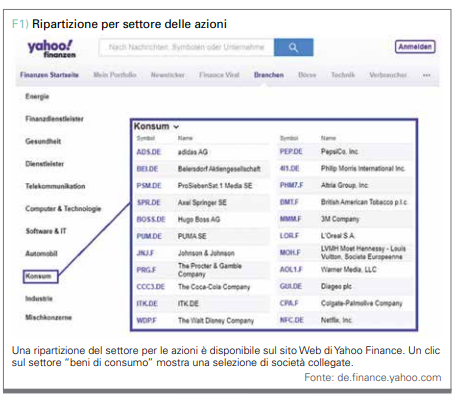Open the NFC.DE symbol link
The width and height of the screenshot is (460, 402).
point(291,320)
